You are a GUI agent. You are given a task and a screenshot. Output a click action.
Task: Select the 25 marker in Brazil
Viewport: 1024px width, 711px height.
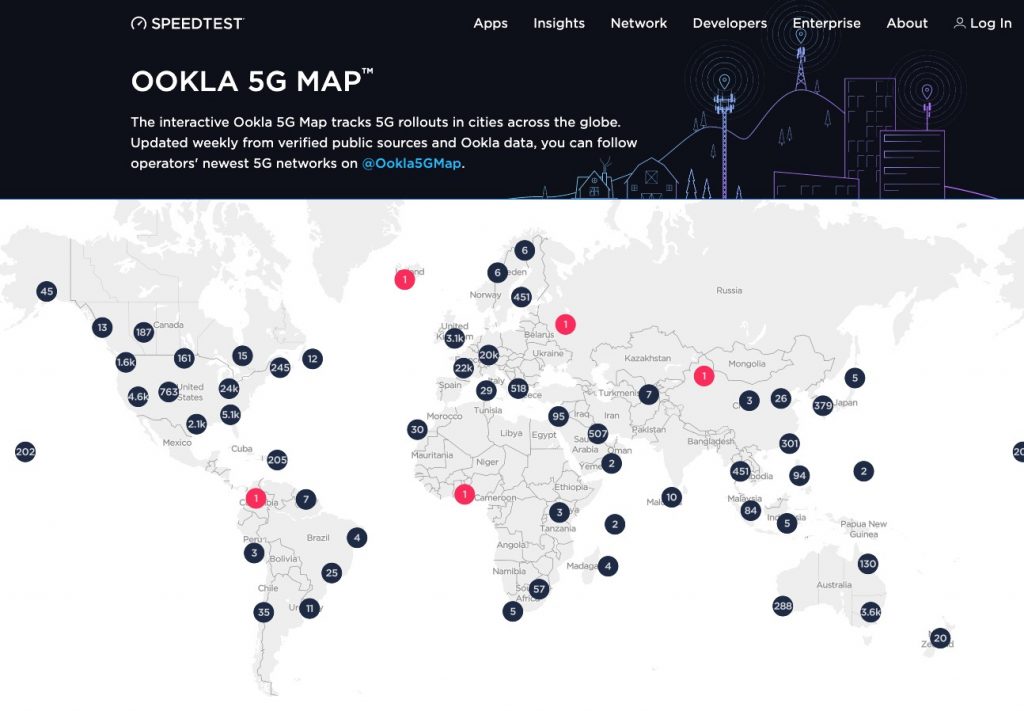click(332, 573)
